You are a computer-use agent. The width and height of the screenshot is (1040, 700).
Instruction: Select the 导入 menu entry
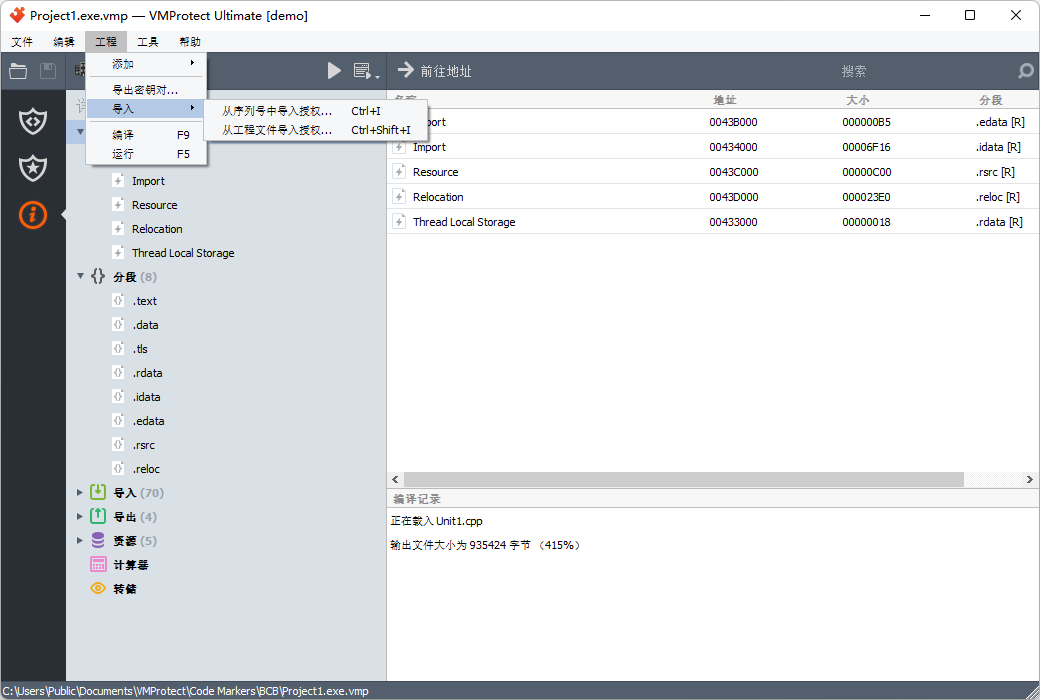tap(147, 108)
